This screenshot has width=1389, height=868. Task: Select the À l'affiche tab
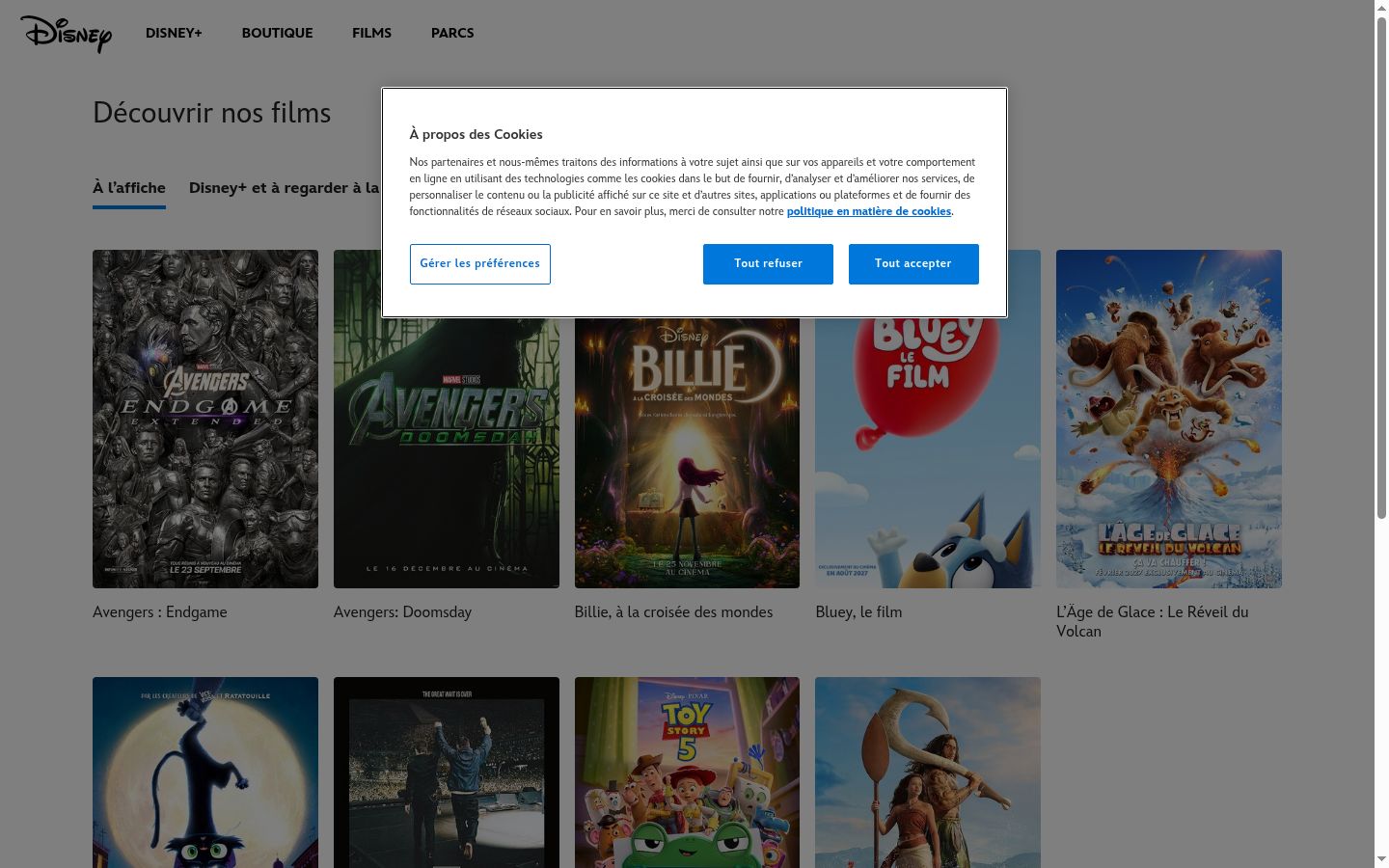(x=129, y=188)
